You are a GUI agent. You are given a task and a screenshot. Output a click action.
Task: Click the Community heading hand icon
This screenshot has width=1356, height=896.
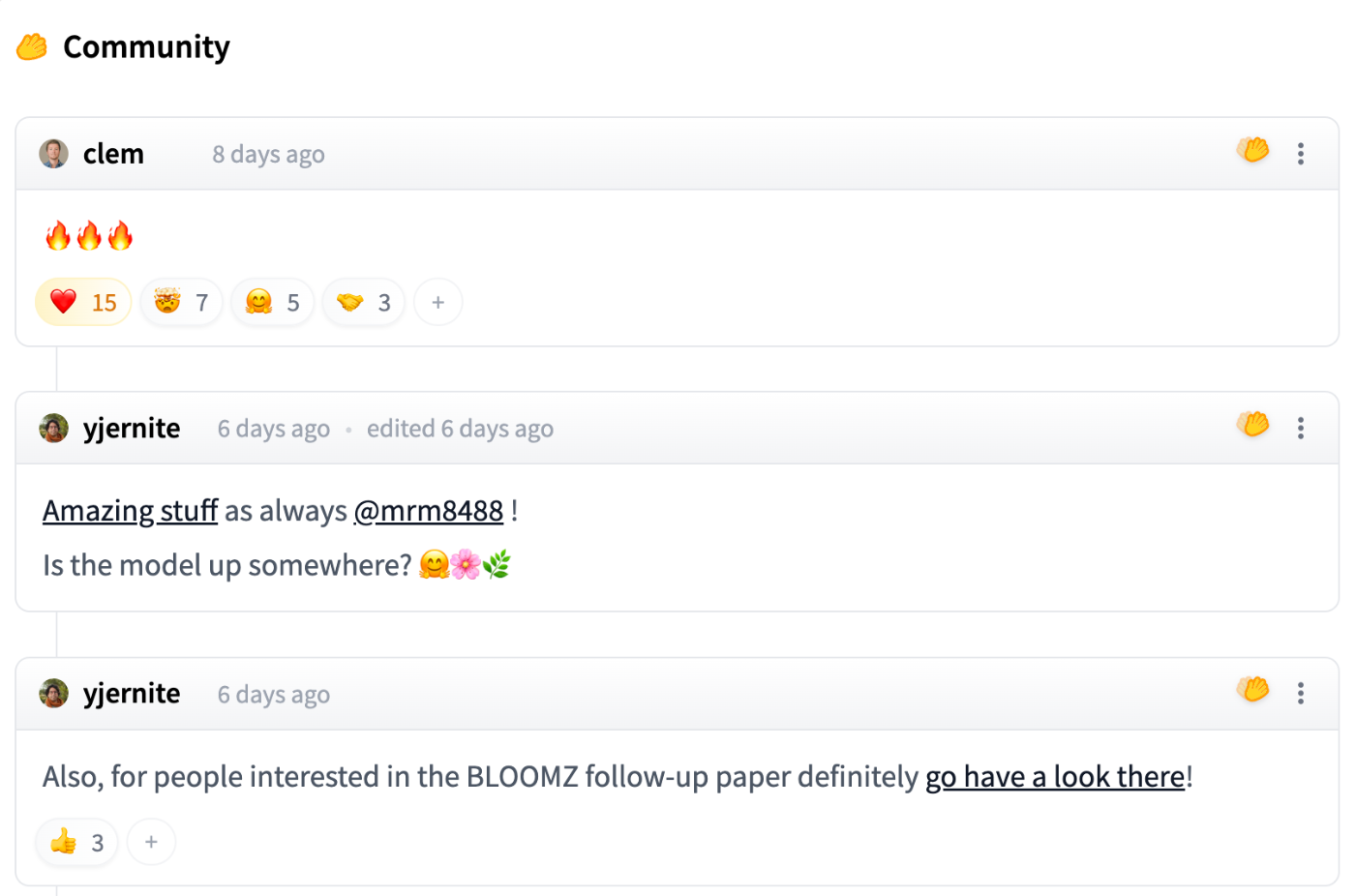pos(32,46)
